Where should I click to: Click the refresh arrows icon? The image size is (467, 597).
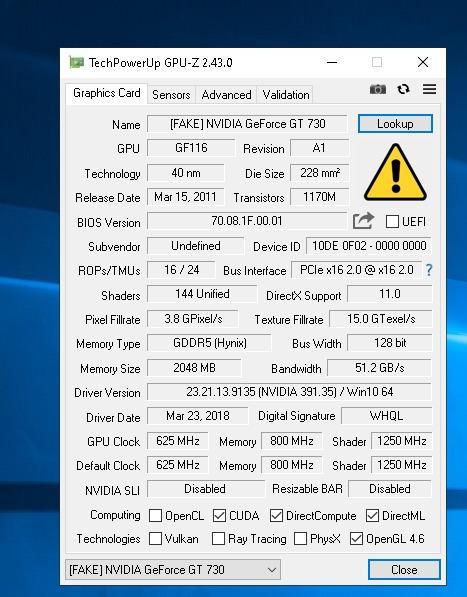403,89
